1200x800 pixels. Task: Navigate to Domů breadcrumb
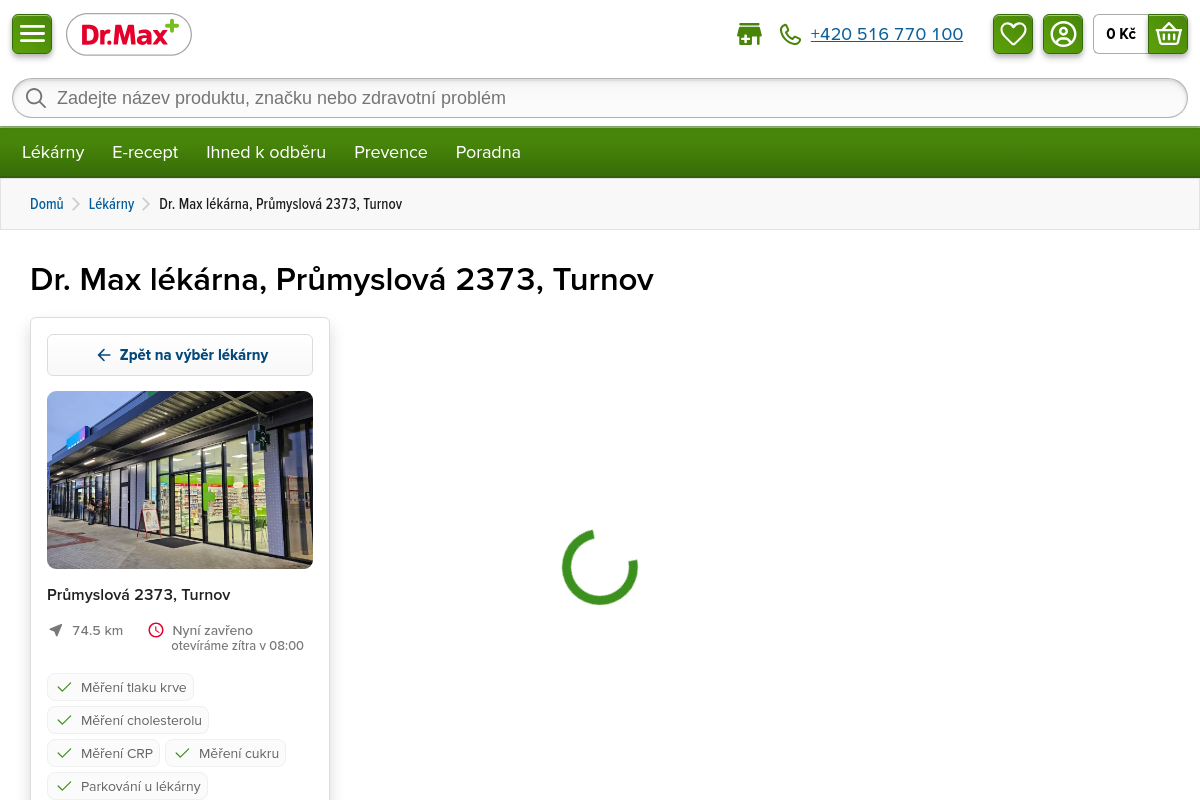pyautogui.click(x=46, y=204)
